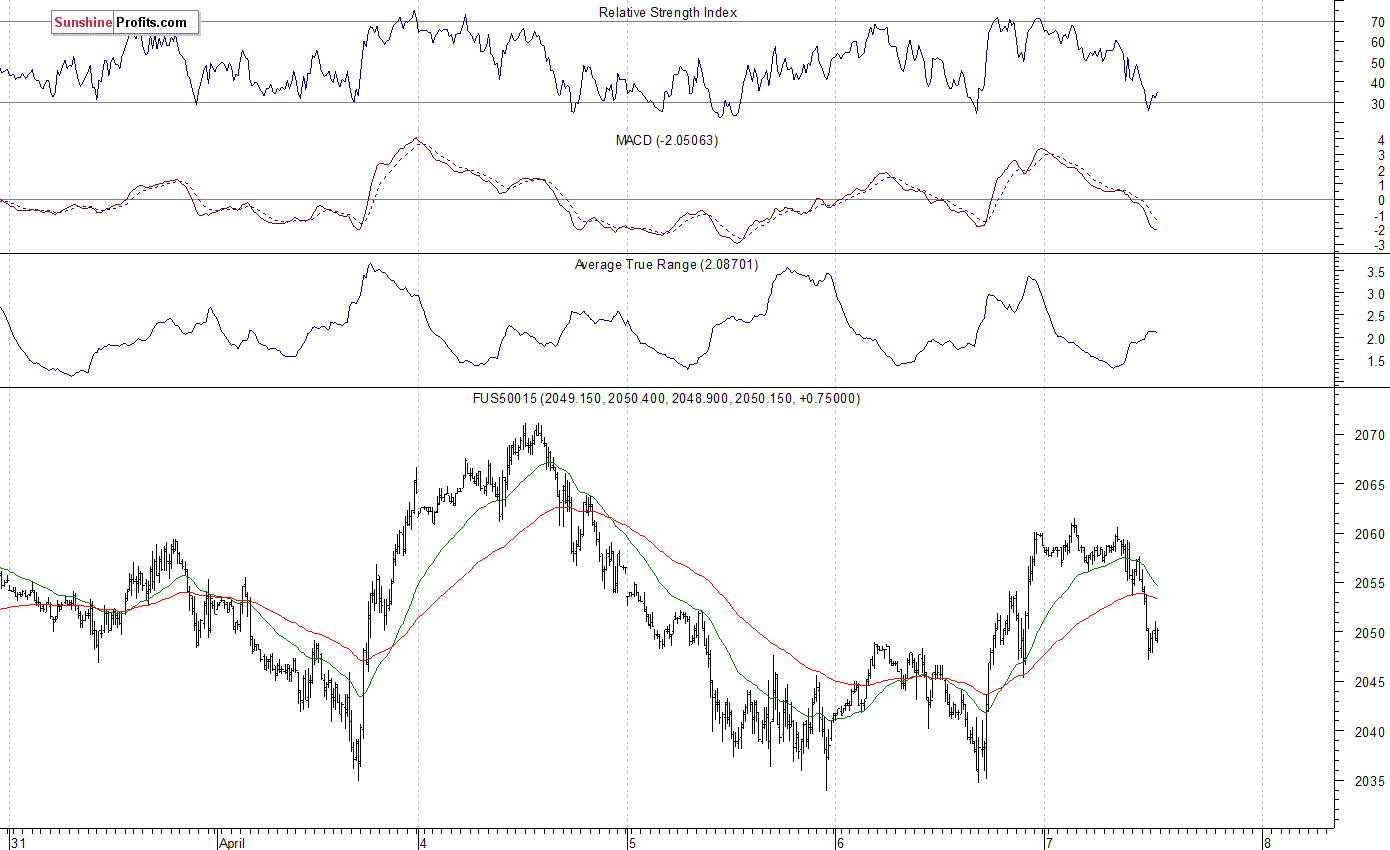Screen dimensions: 1390x850
Task: Select the FUS50015 price chart title
Action: [667, 398]
